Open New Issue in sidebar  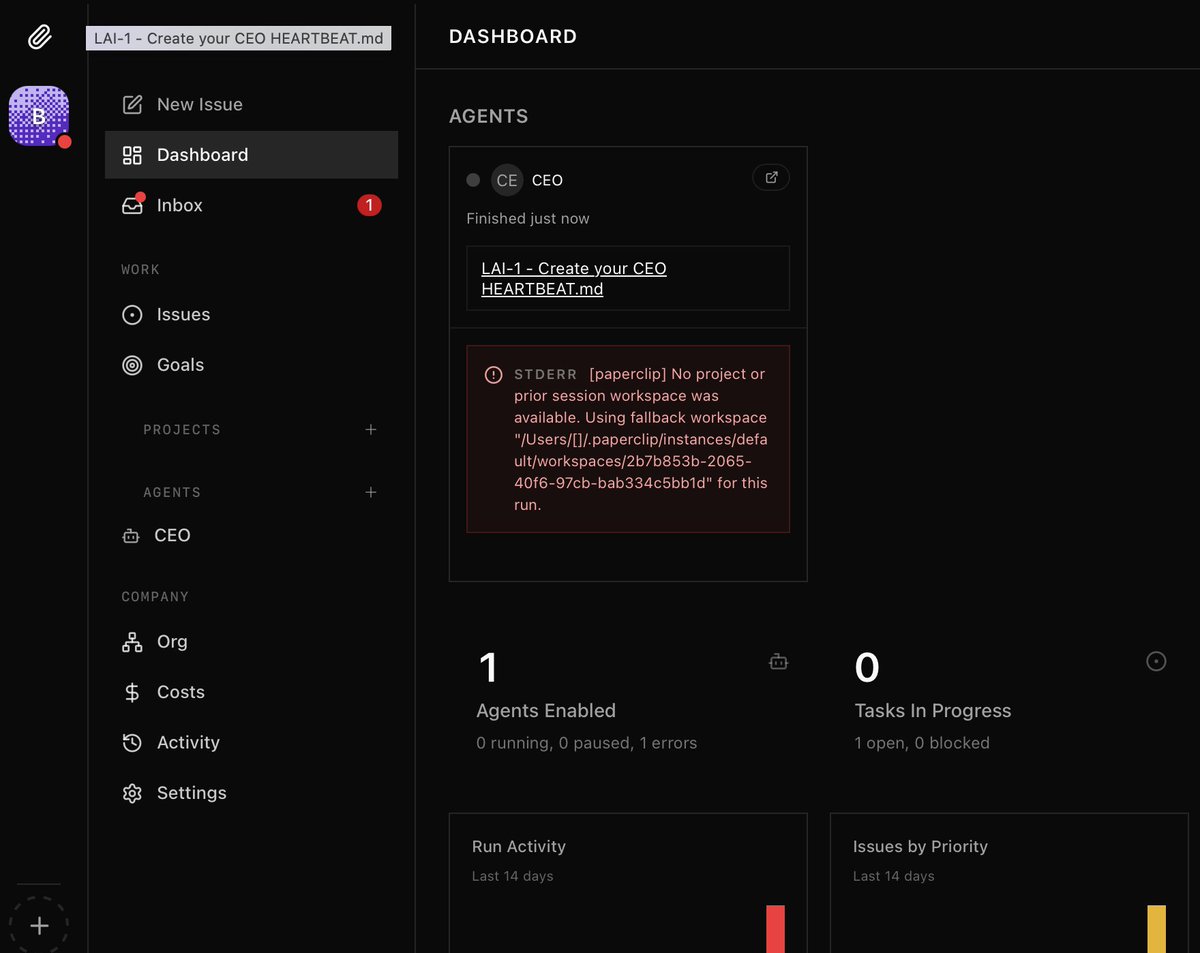251,104
